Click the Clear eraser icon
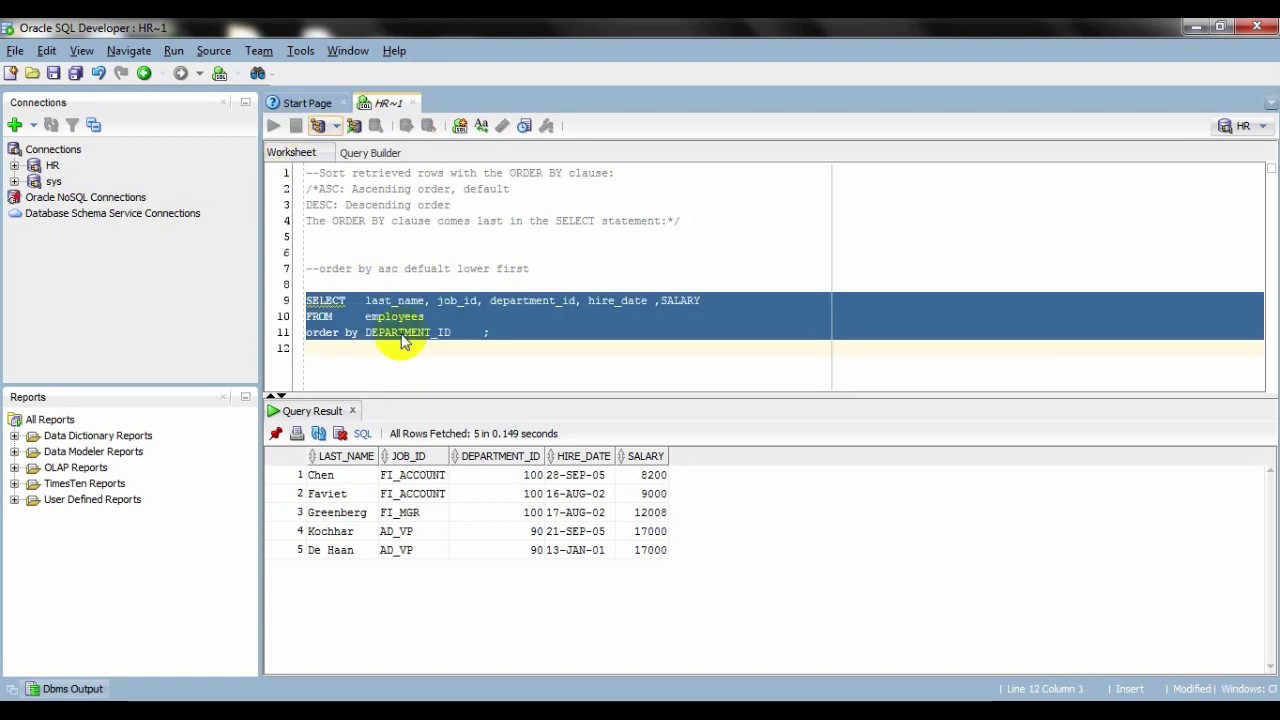The image size is (1280, 720). point(502,126)
